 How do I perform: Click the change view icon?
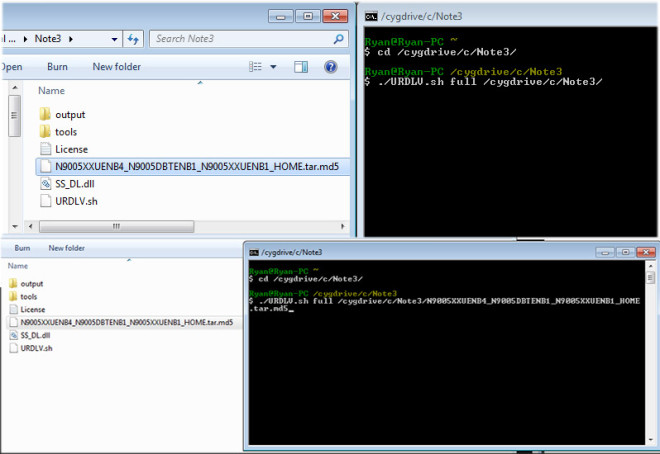pyautogui.click(x=255, y=66)
